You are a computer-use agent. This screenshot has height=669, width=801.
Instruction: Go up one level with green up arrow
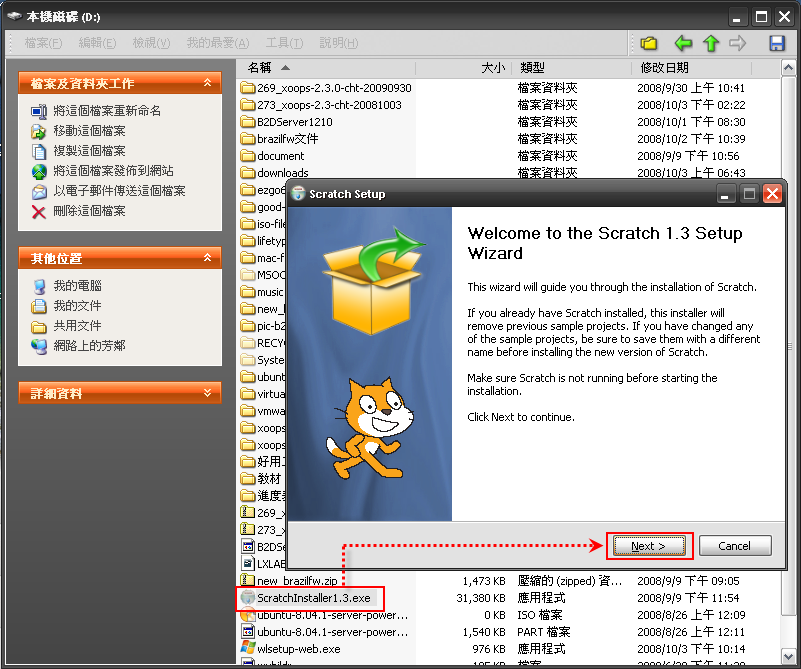(711, 43)
